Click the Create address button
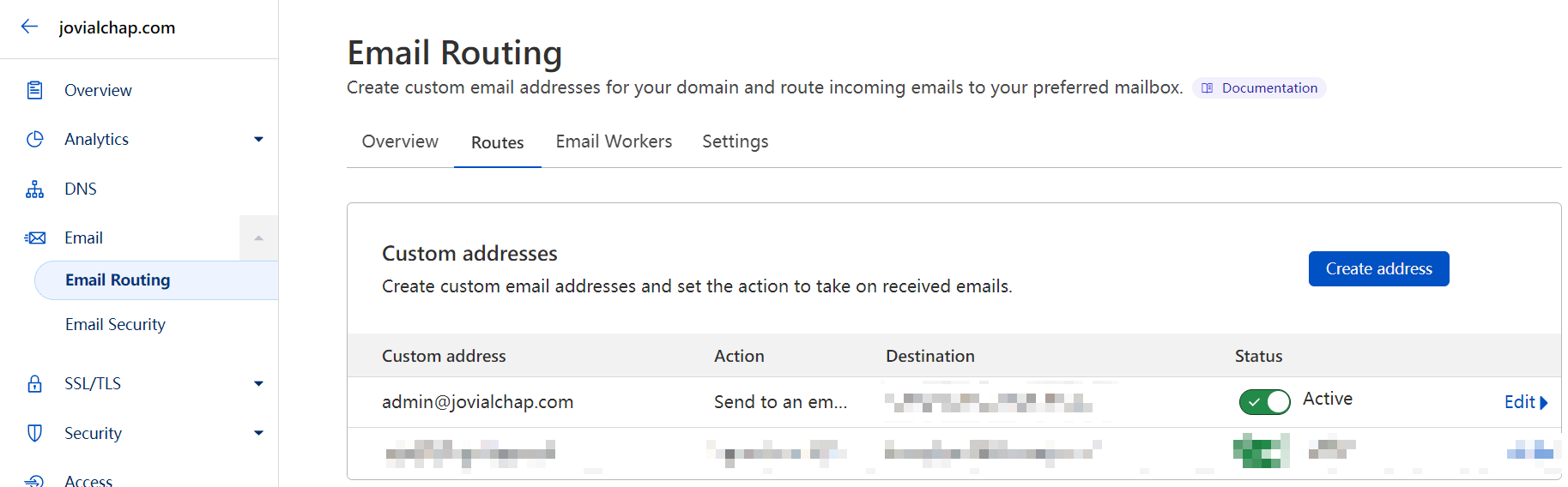The height and width of the screenshot is (487, 1568). [1378, 268]
